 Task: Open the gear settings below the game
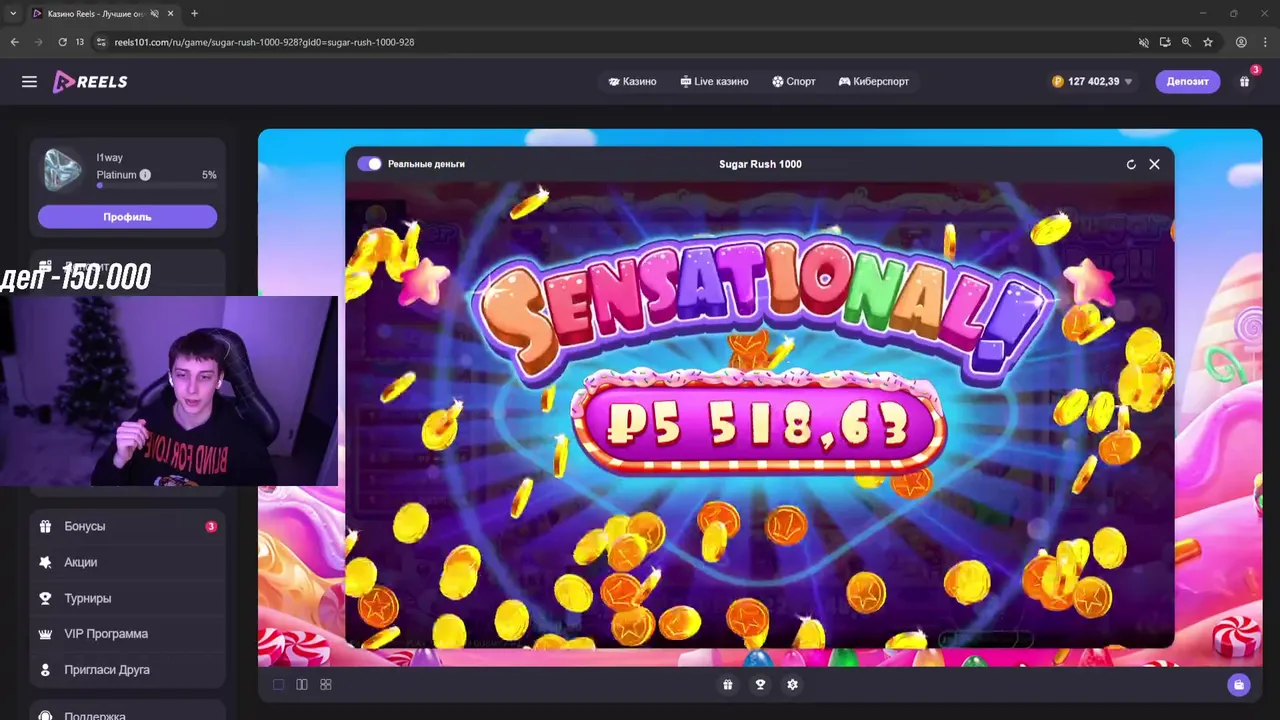click(x=792, y=684)
